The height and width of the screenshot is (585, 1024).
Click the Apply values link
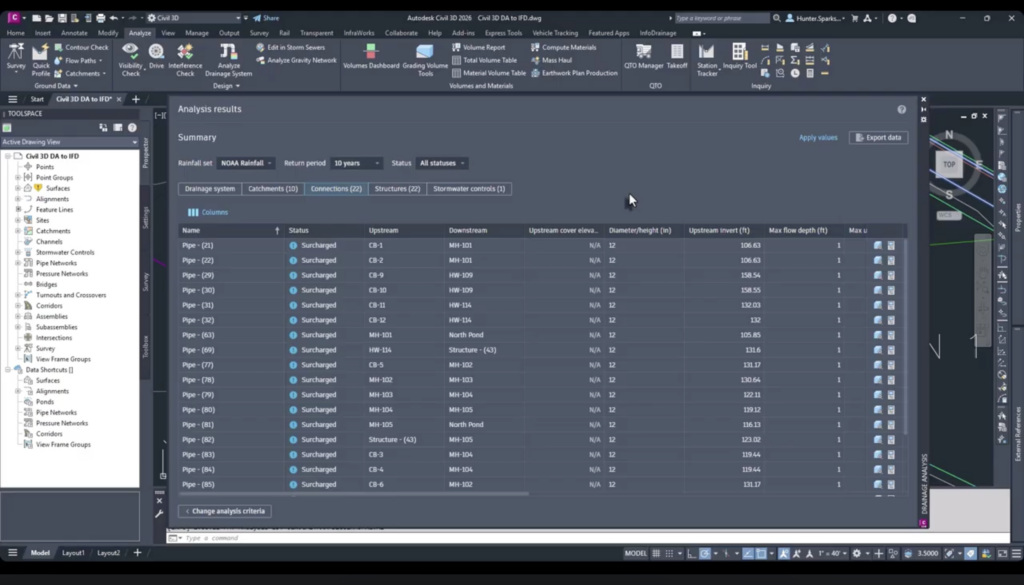pos(818,138)
